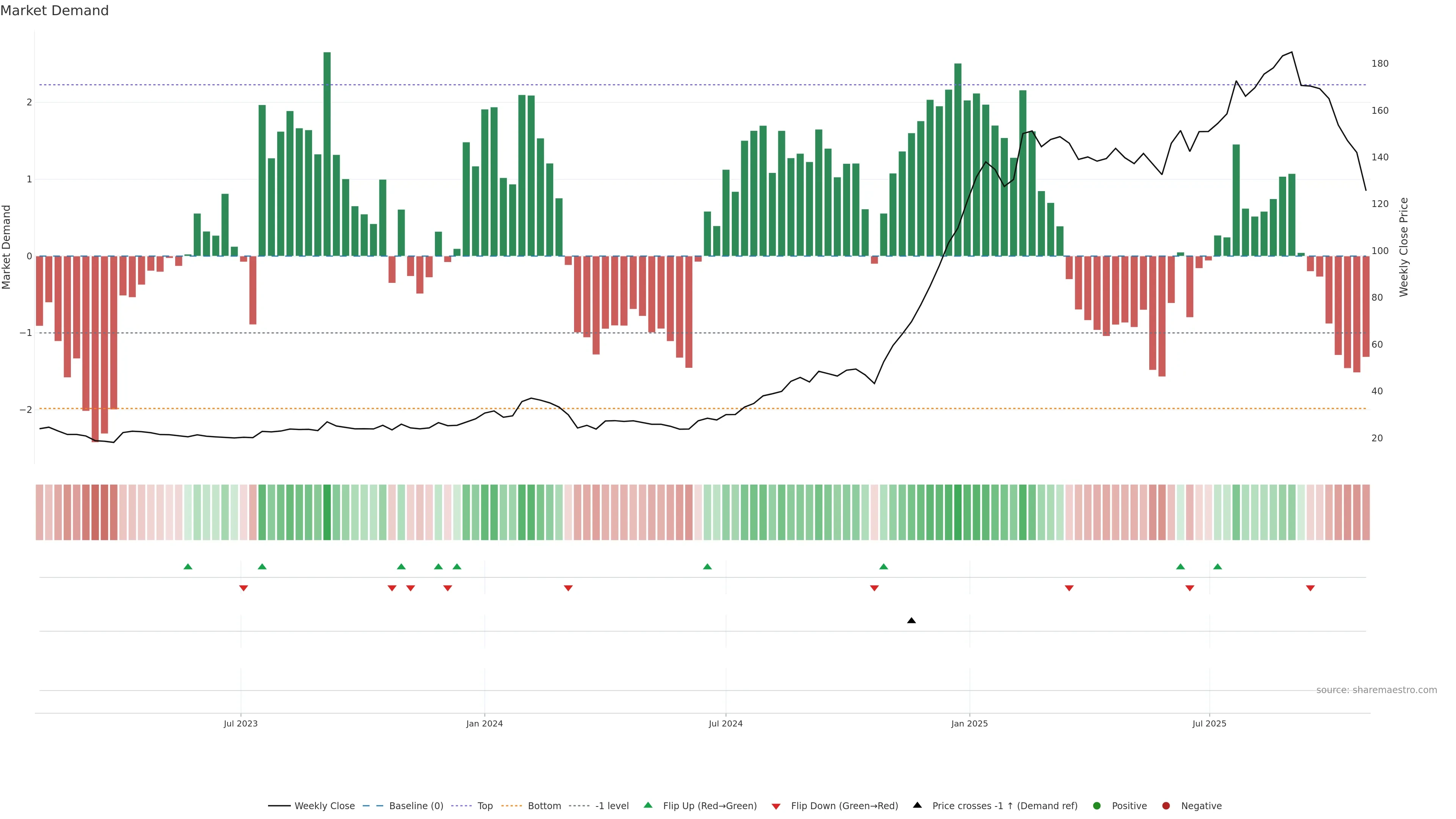Click the leftmost green flip-up triangle marker

(188, 566)
